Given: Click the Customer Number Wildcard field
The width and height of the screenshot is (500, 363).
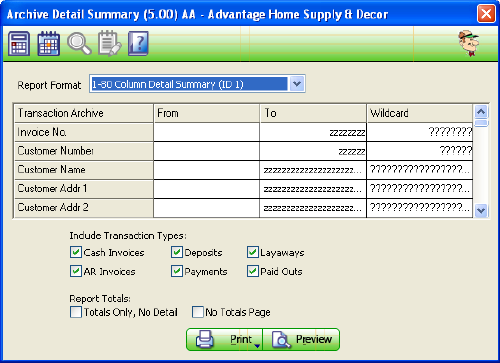Looking at the screenshot, I should [x=420, y=151].
